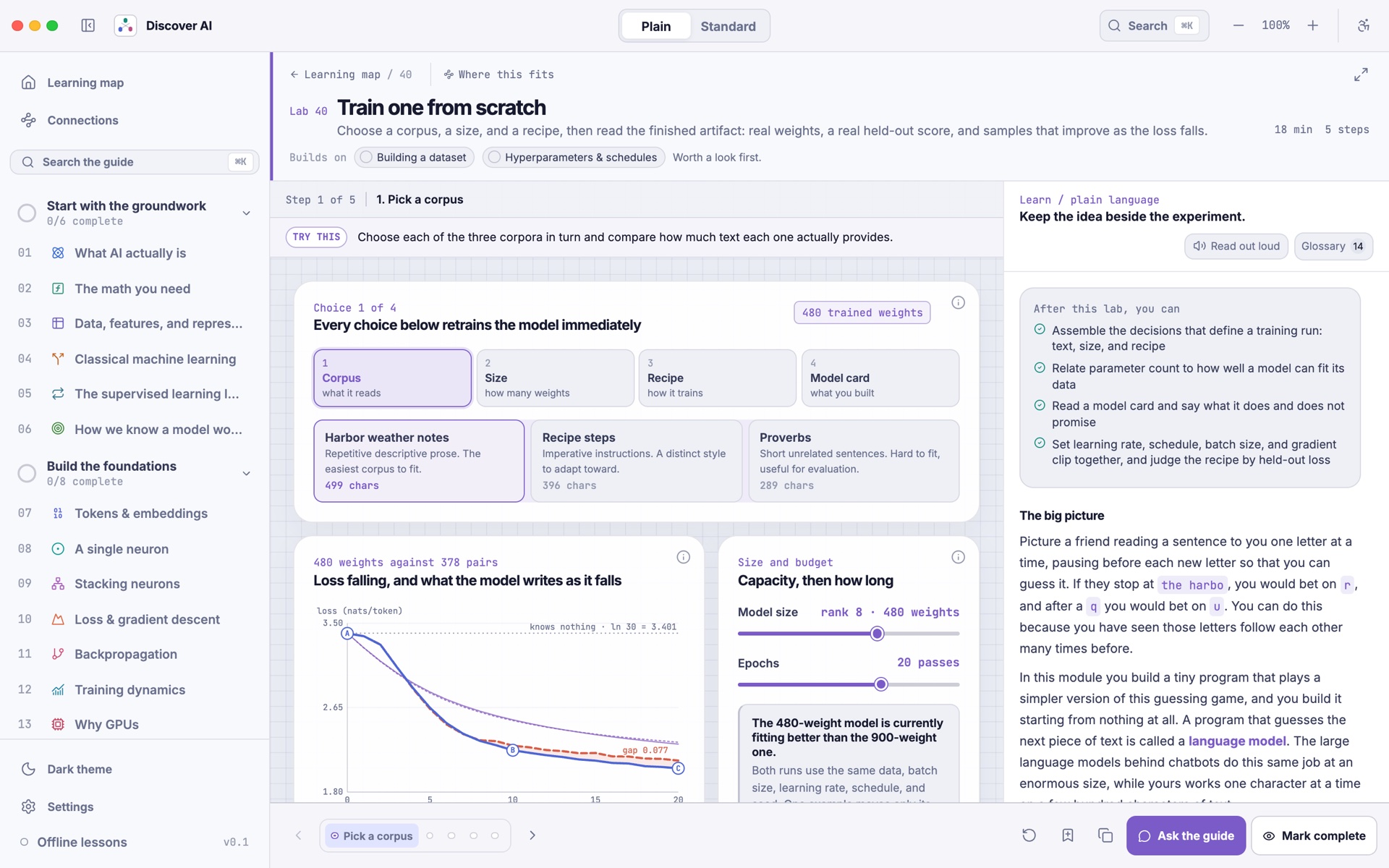Jump to the second step dot
The width and height of the screenshot is (1389, 868).
point(430,835)
